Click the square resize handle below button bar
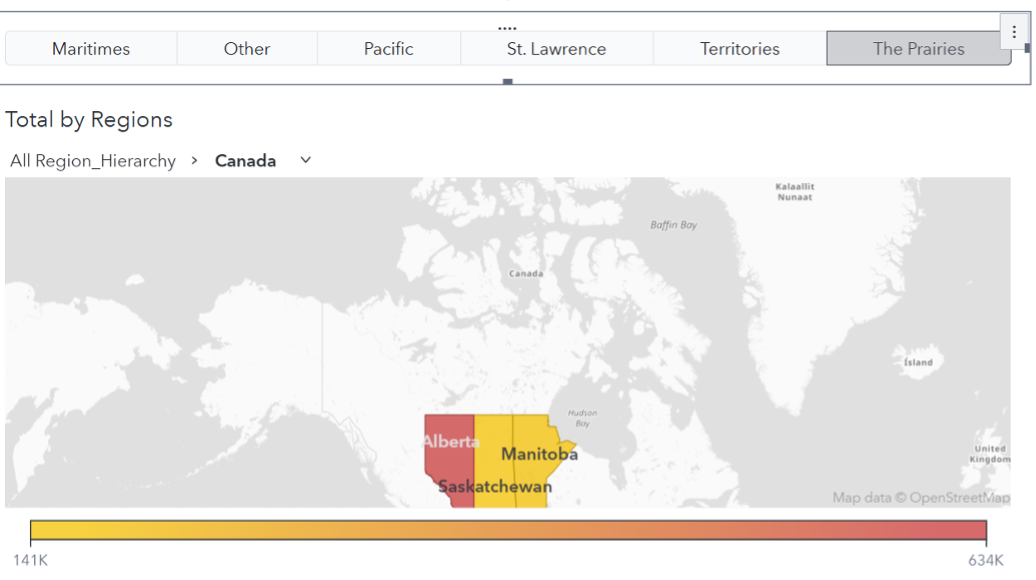Image resolution: width=1036 pixels, height=580 pixels. (x=508, y=82)
